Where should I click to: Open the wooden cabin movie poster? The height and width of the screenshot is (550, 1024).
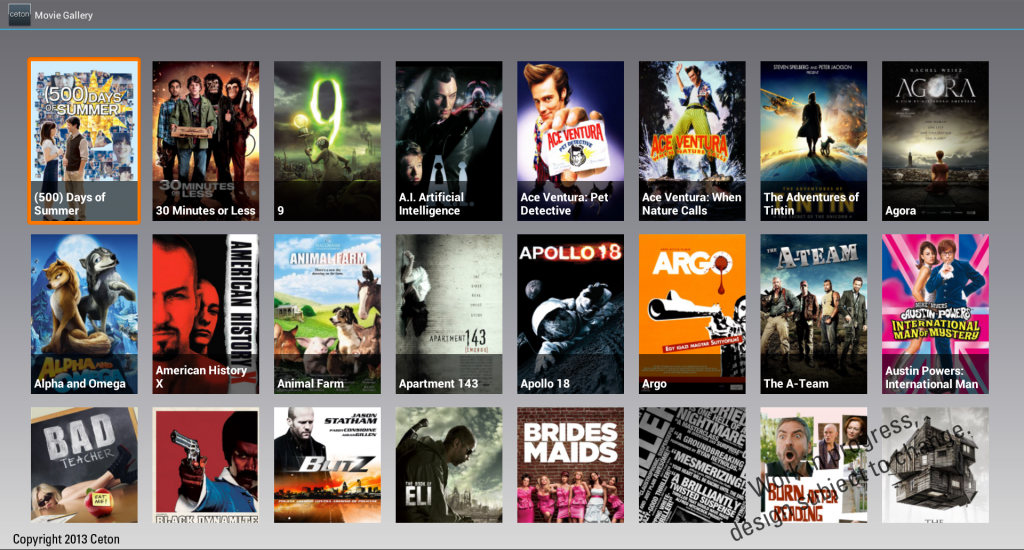coord(935,465)
